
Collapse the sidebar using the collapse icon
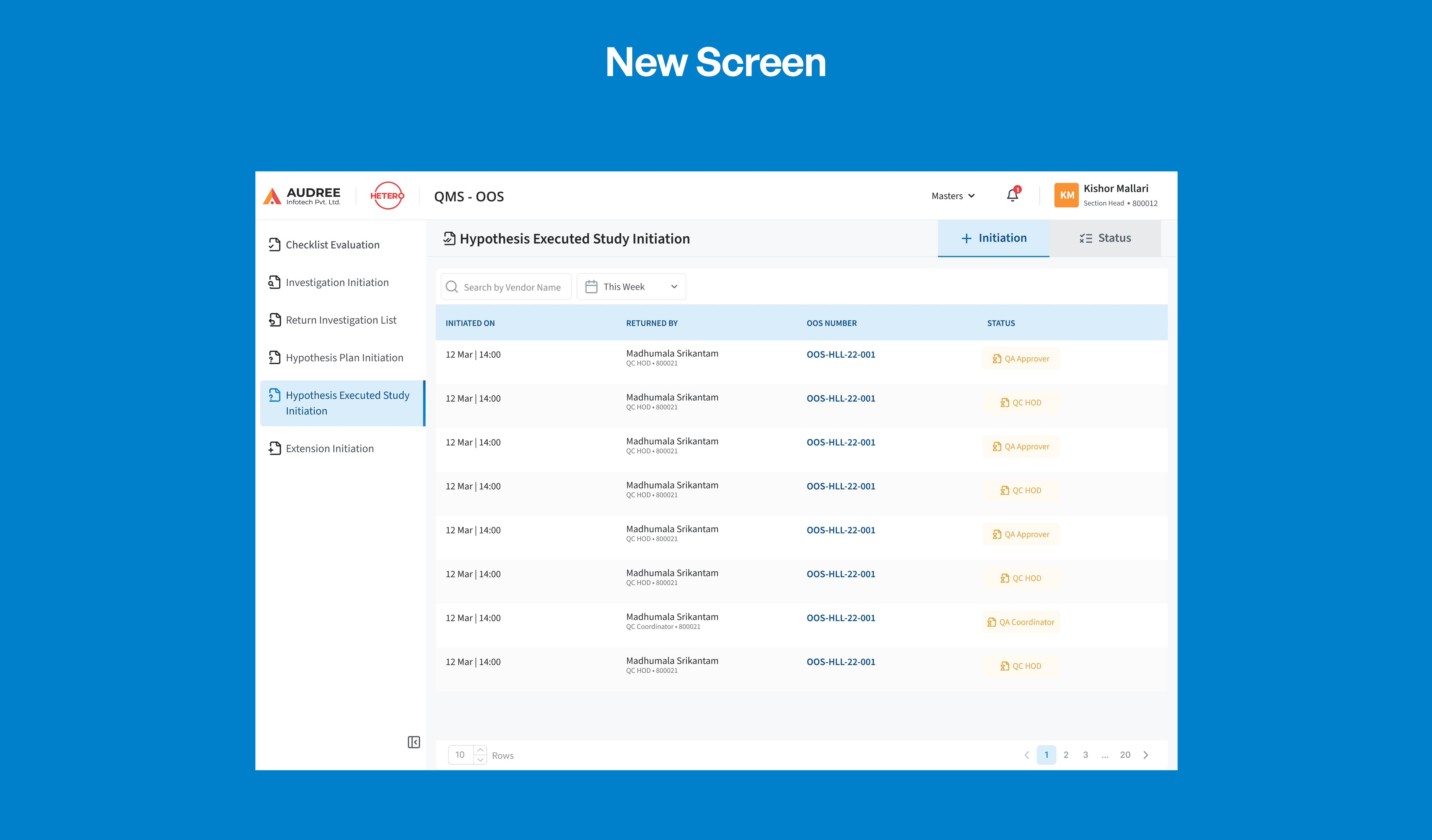pyautogui.click(x=413, y=742)
